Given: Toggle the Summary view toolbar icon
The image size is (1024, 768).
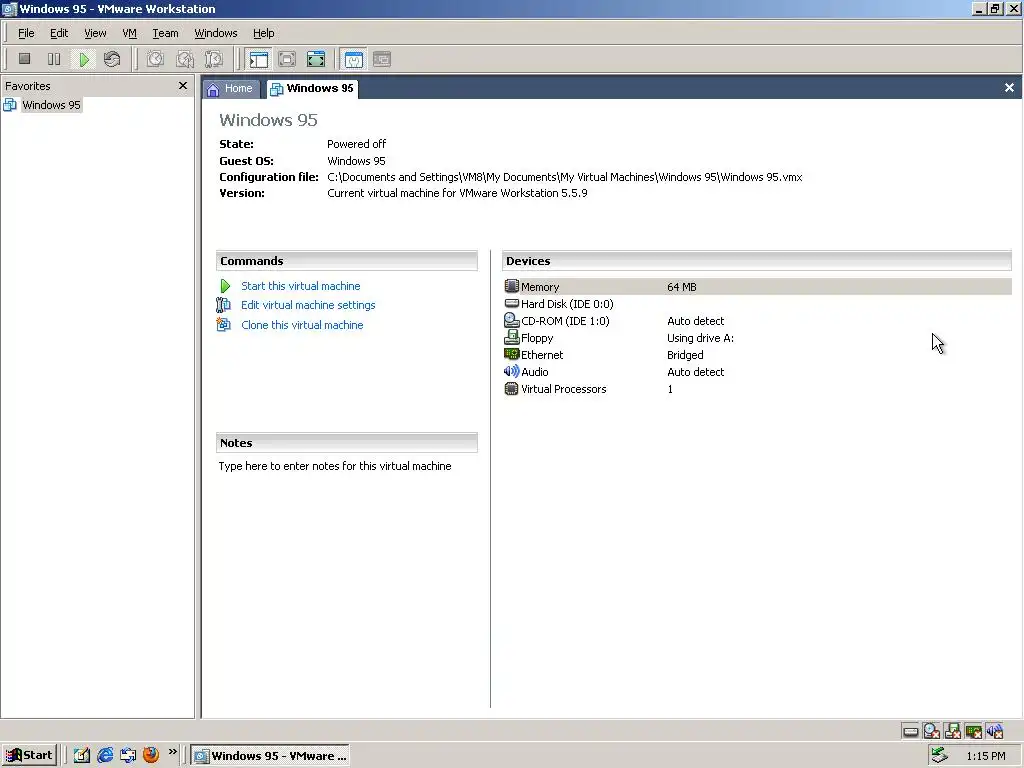Looking at the screenshot, I should click(x=353, y=59).
